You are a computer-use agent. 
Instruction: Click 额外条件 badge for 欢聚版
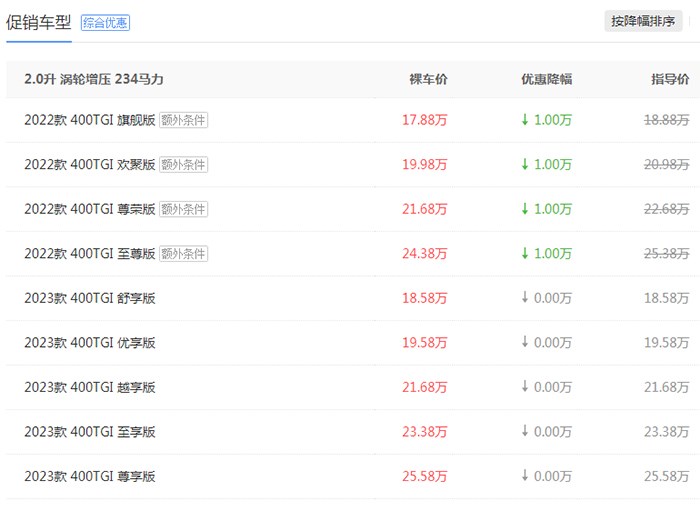(183, 165)
